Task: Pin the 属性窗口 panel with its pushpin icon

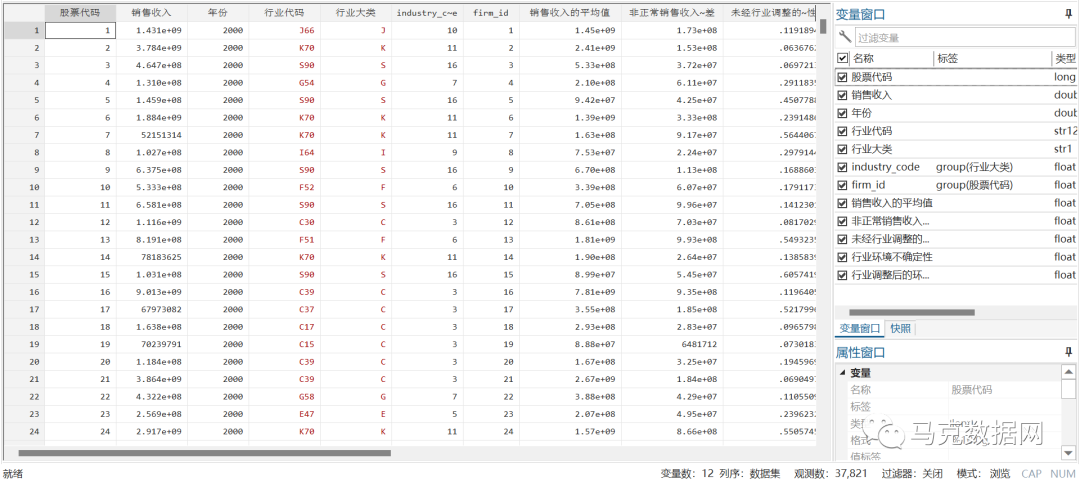Action: coord(1068,352)
